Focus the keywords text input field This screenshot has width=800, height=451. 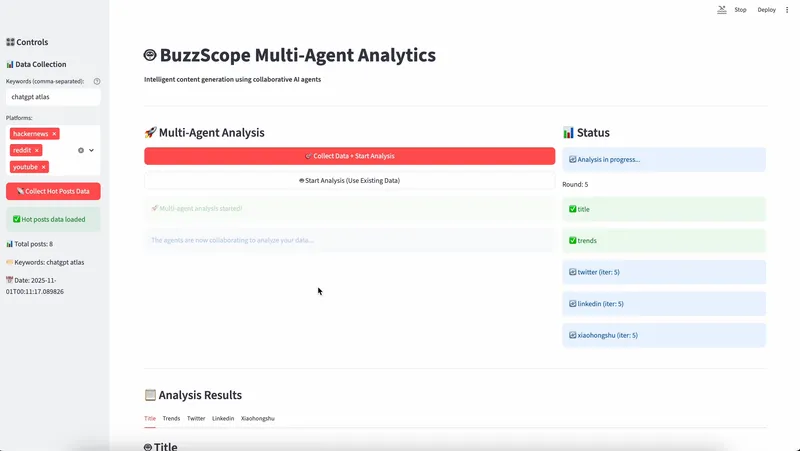pyautogui.click(x=53, y=97)
